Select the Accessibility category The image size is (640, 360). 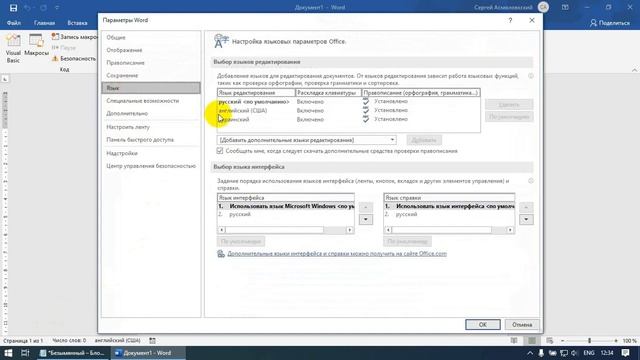[x=151, y=101]
